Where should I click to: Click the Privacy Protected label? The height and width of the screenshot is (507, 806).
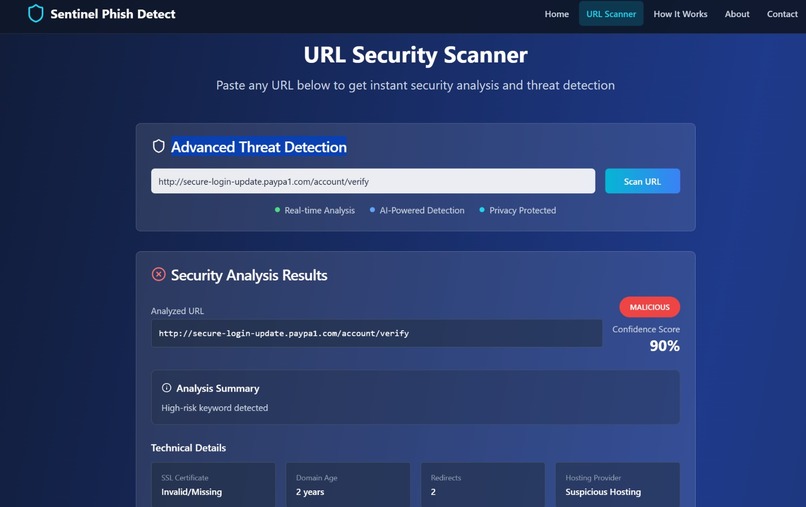[523, 210]
